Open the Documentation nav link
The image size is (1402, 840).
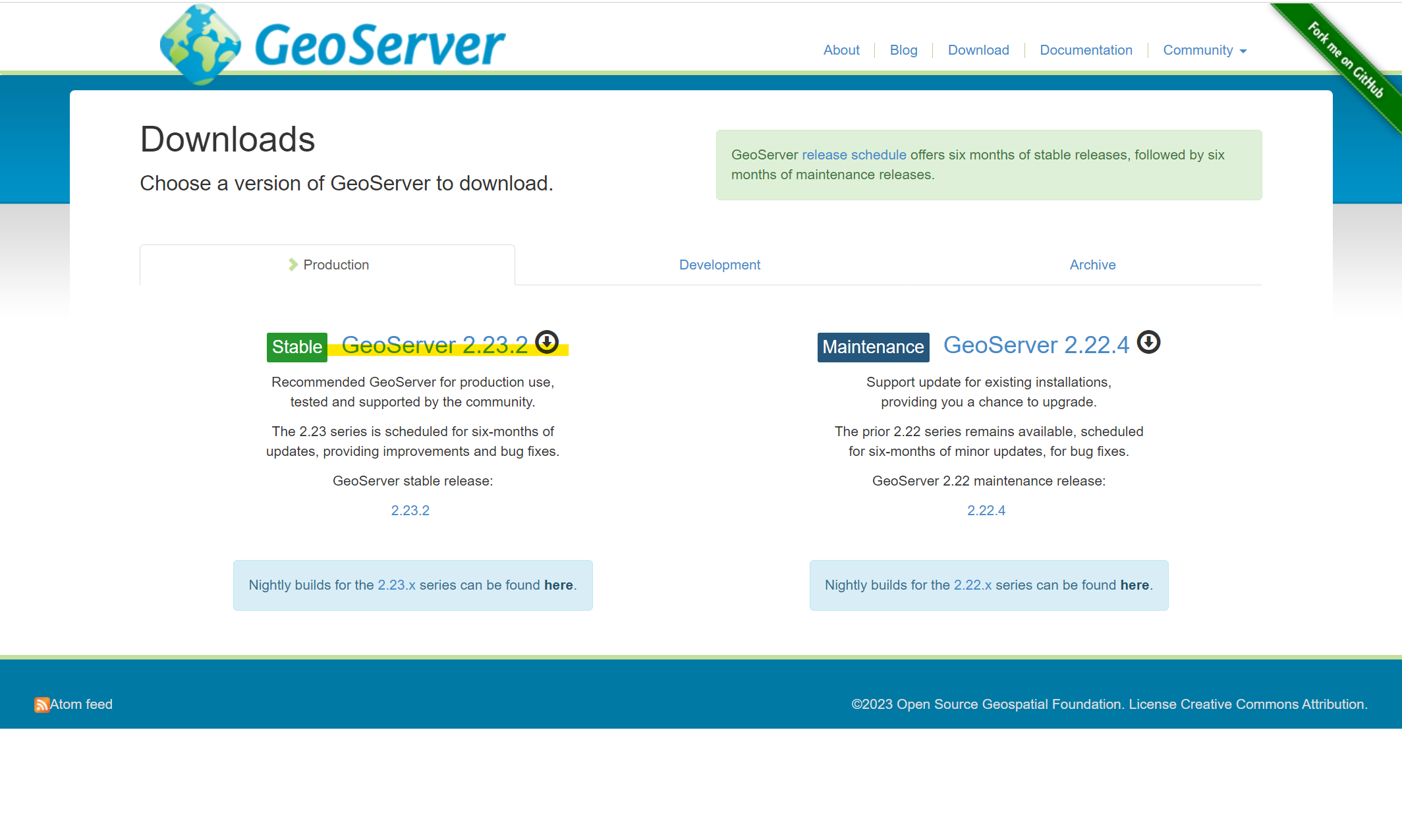(1086, 50)
